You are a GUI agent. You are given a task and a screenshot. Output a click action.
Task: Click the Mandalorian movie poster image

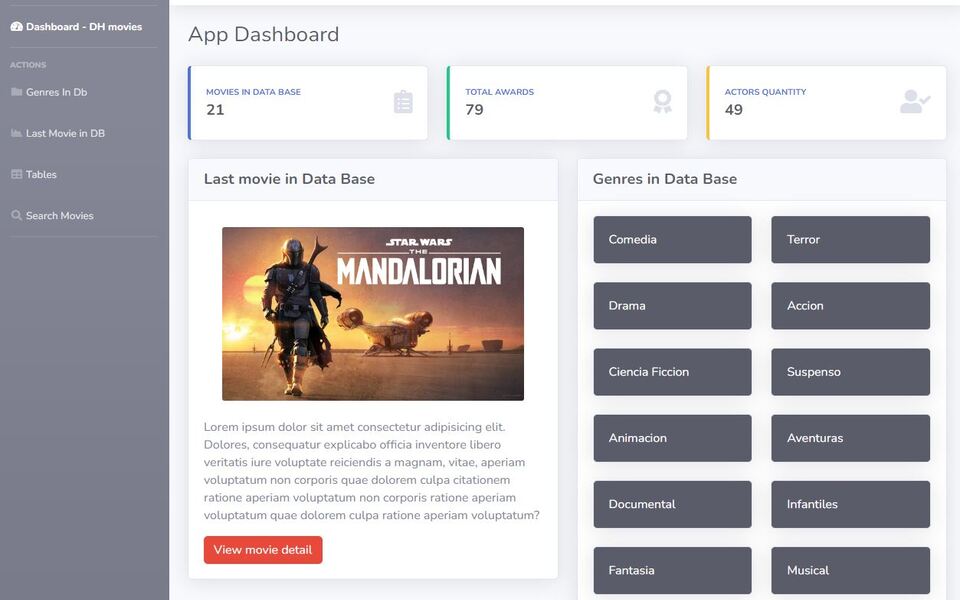coord(373,313)
